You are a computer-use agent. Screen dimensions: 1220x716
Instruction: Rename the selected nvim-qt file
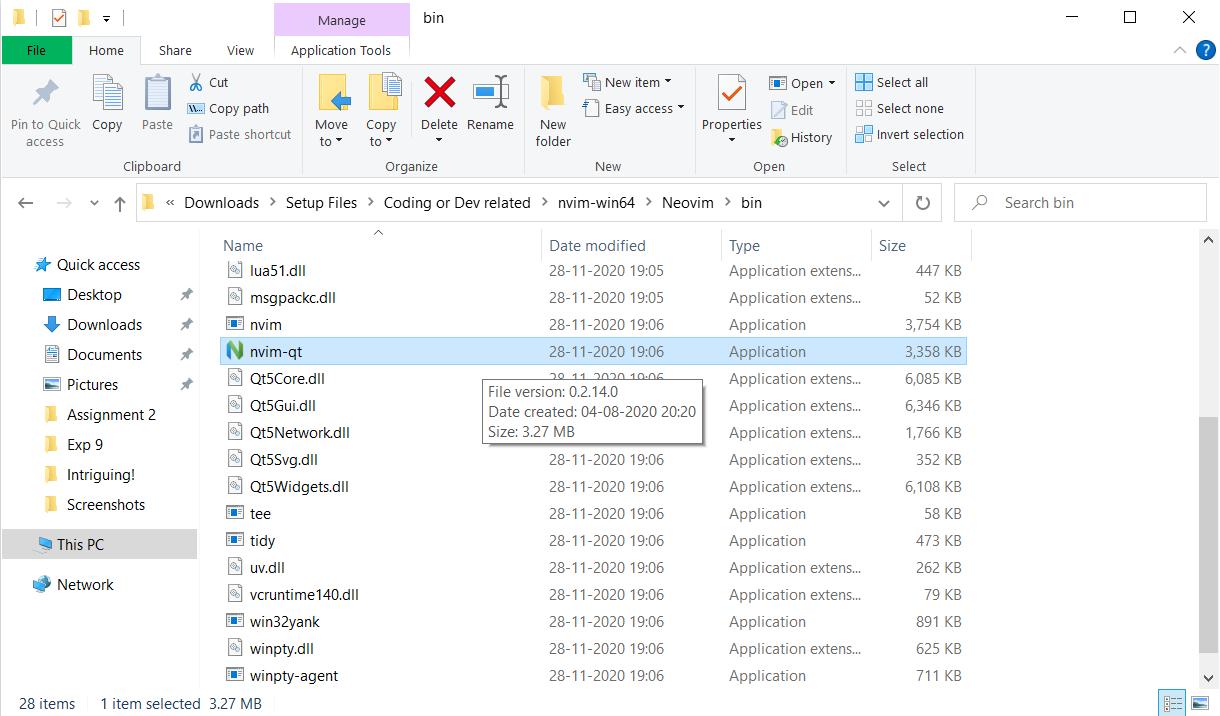click(490, 104)
